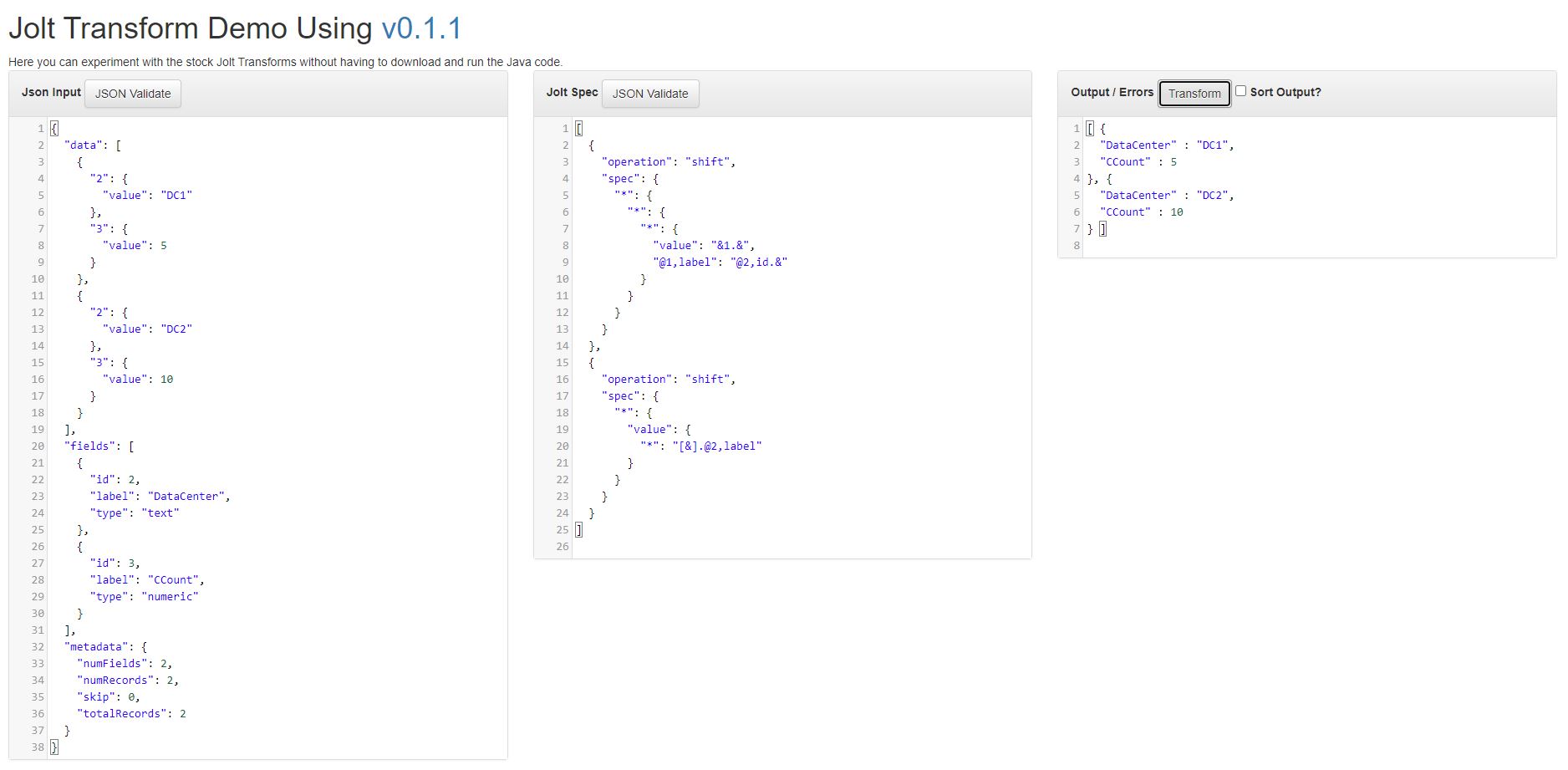This screenshot has width=1568, height=770.
Task: Click "numRecords": 2 line
Action: tap(128, 680)
